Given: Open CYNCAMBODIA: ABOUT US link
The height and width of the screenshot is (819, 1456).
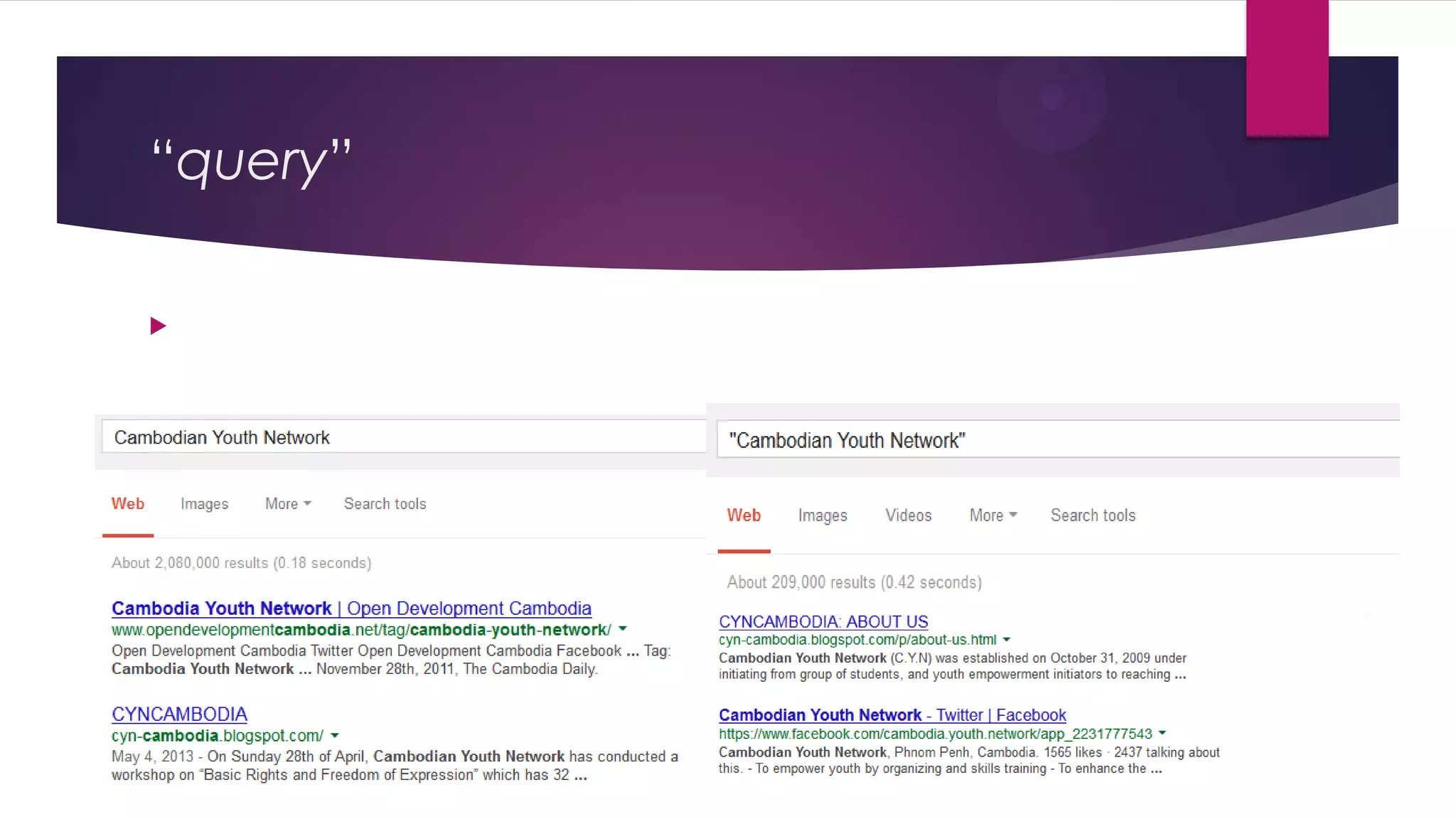Looking at the screenshot, I should pyautogui.click(x=823, y=622).
